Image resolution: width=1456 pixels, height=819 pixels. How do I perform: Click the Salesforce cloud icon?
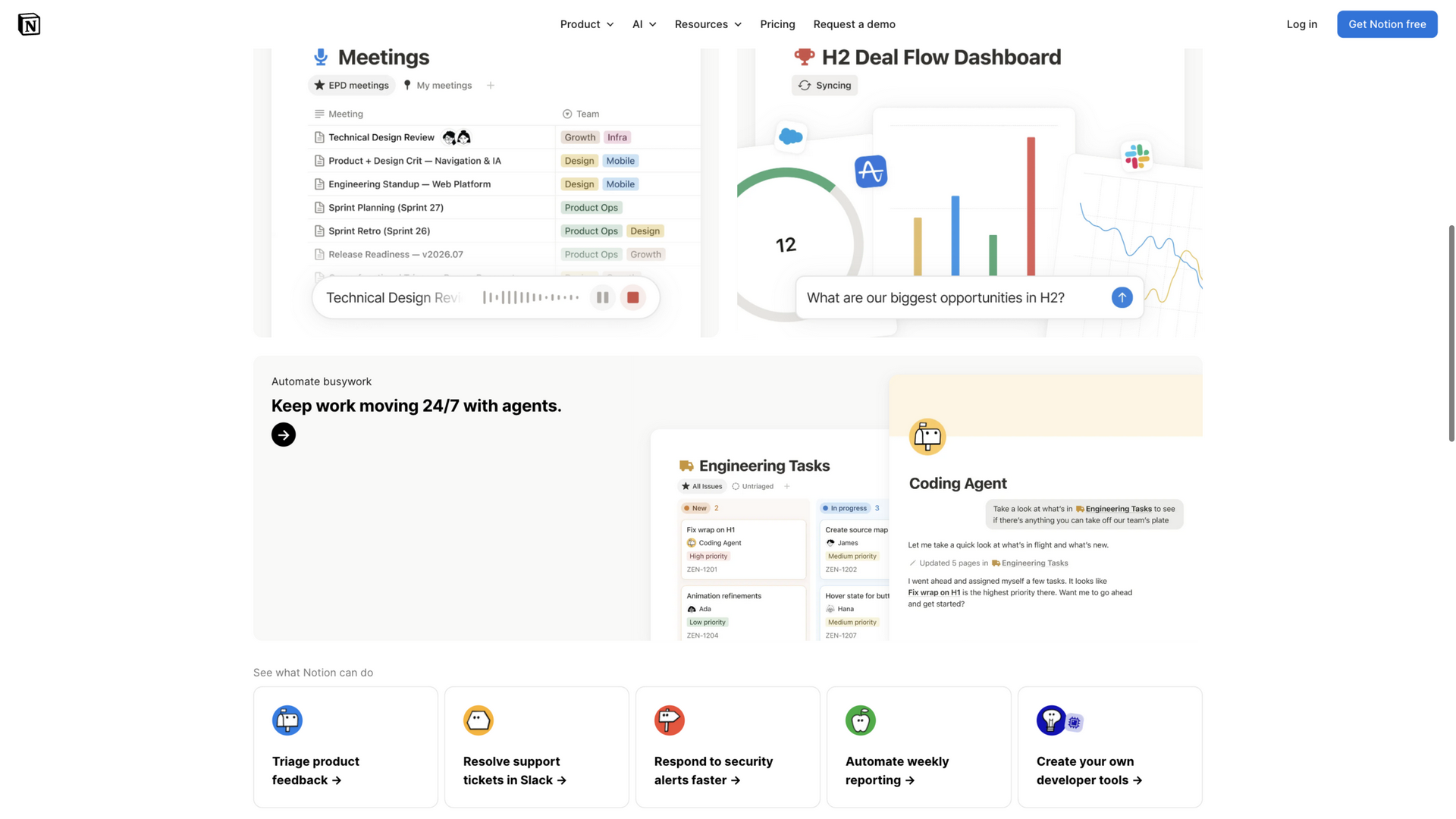coord(790,136)
